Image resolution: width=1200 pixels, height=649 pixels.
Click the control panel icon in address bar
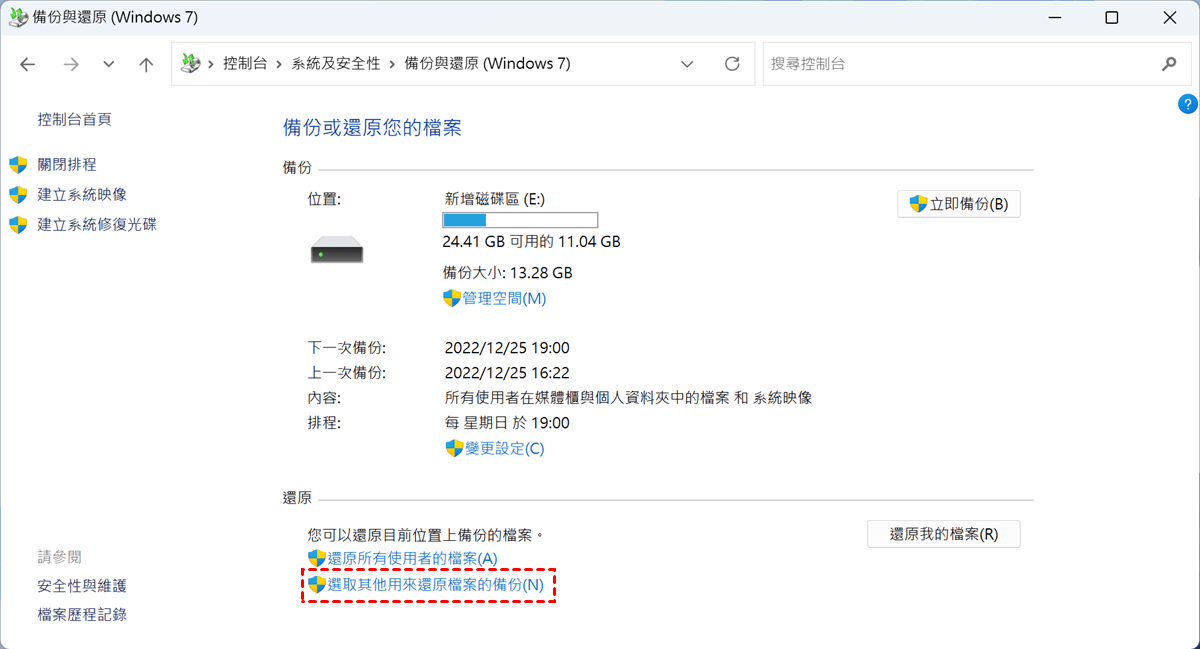pyautogui.click(x=190, y=64)
